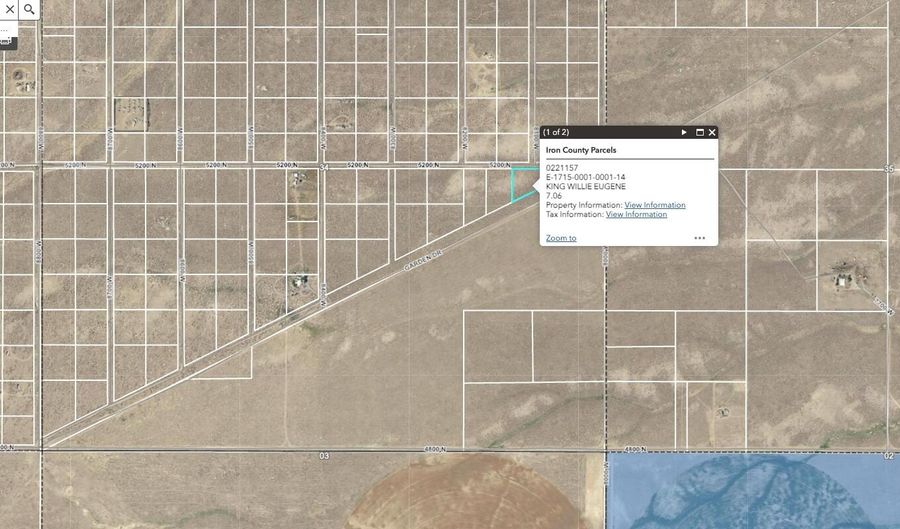This screenshot has width=900, height=529.
Task: Click the 7.06 acreage value
Action: [x=554, y=196]
